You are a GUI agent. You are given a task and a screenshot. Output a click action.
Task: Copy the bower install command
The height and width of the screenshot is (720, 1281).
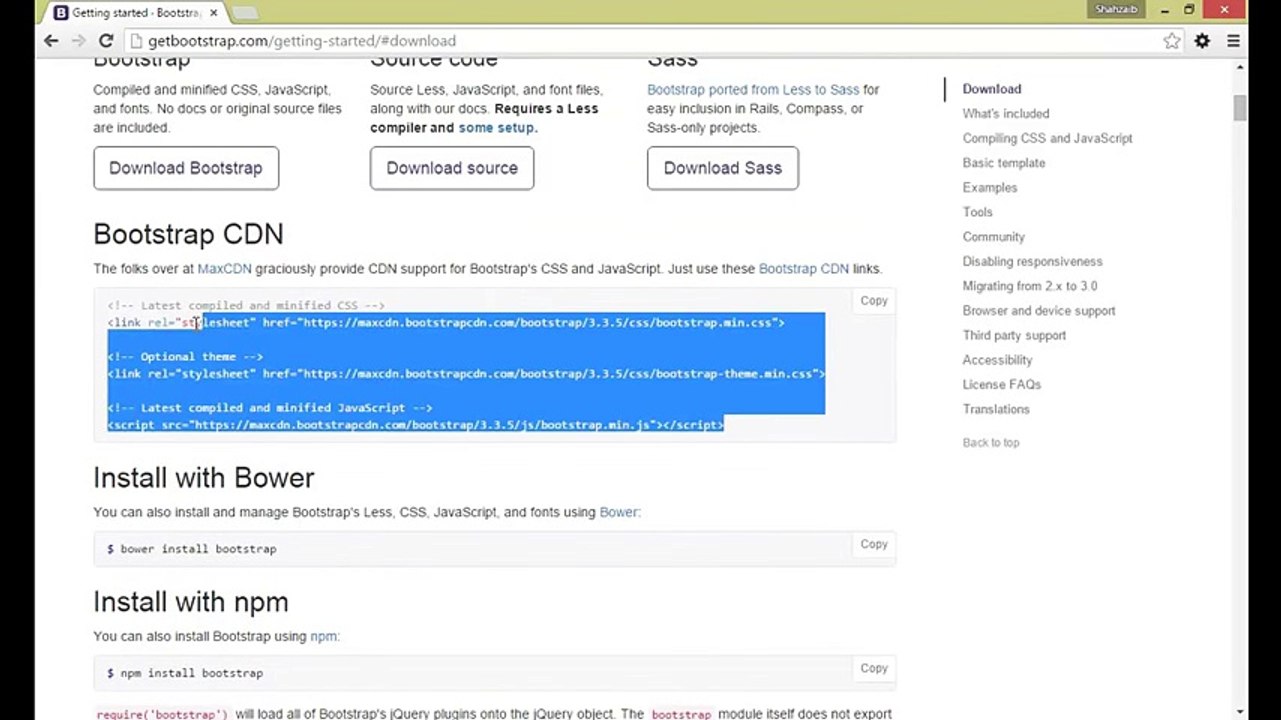pos(874,544)
